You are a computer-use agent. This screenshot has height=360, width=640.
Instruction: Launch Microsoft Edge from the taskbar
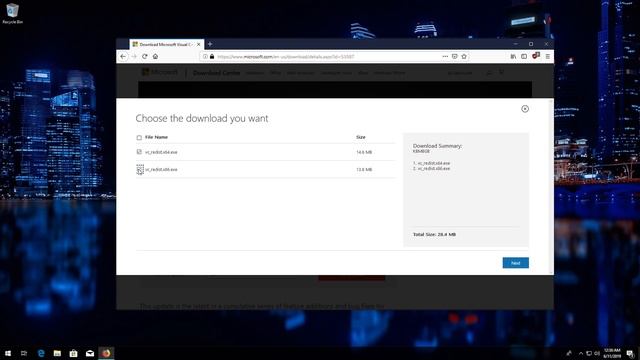41,353
